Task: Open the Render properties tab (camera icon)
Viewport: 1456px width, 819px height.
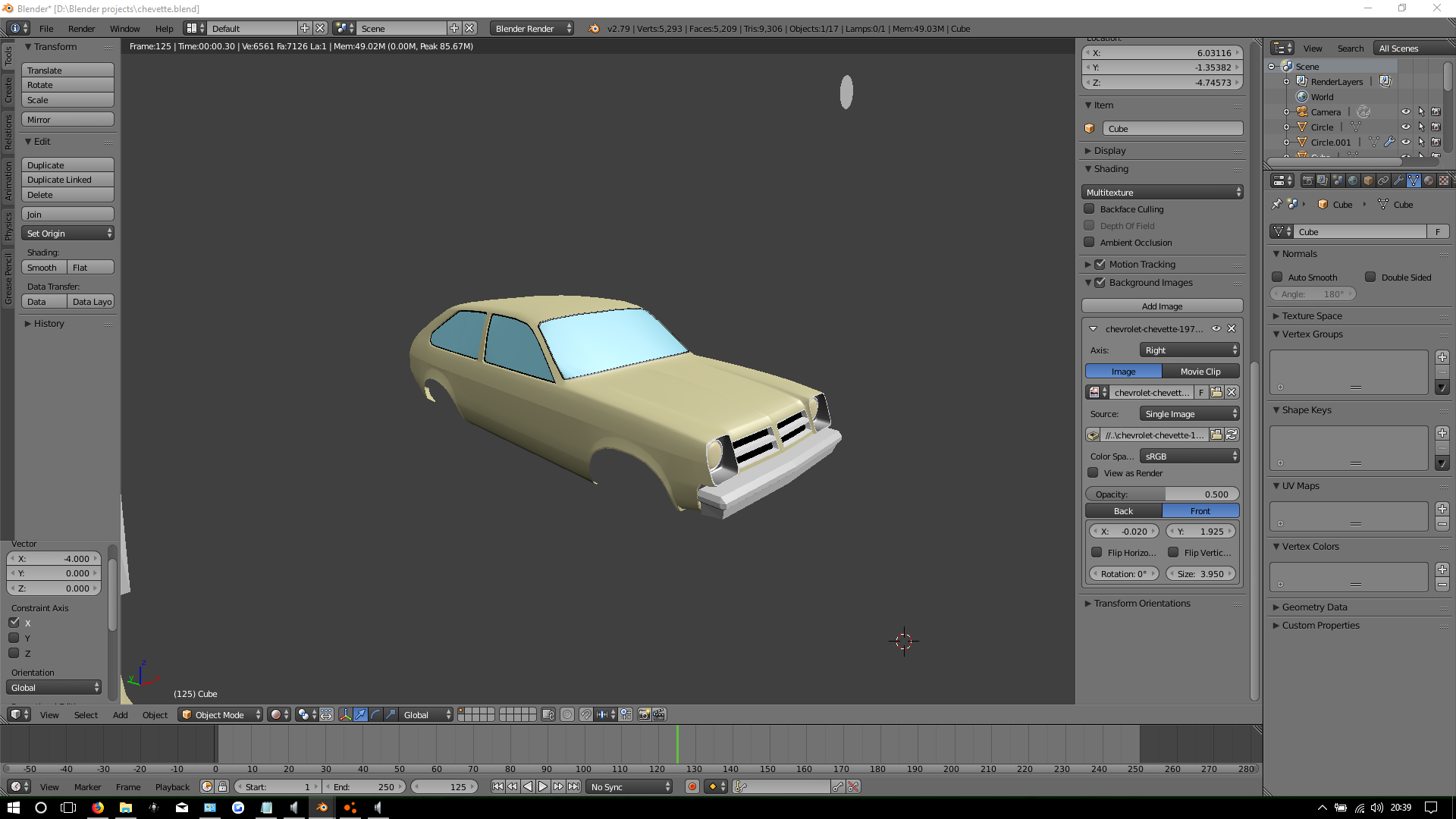Action: pyautogui.click(x=1307, y=180)
